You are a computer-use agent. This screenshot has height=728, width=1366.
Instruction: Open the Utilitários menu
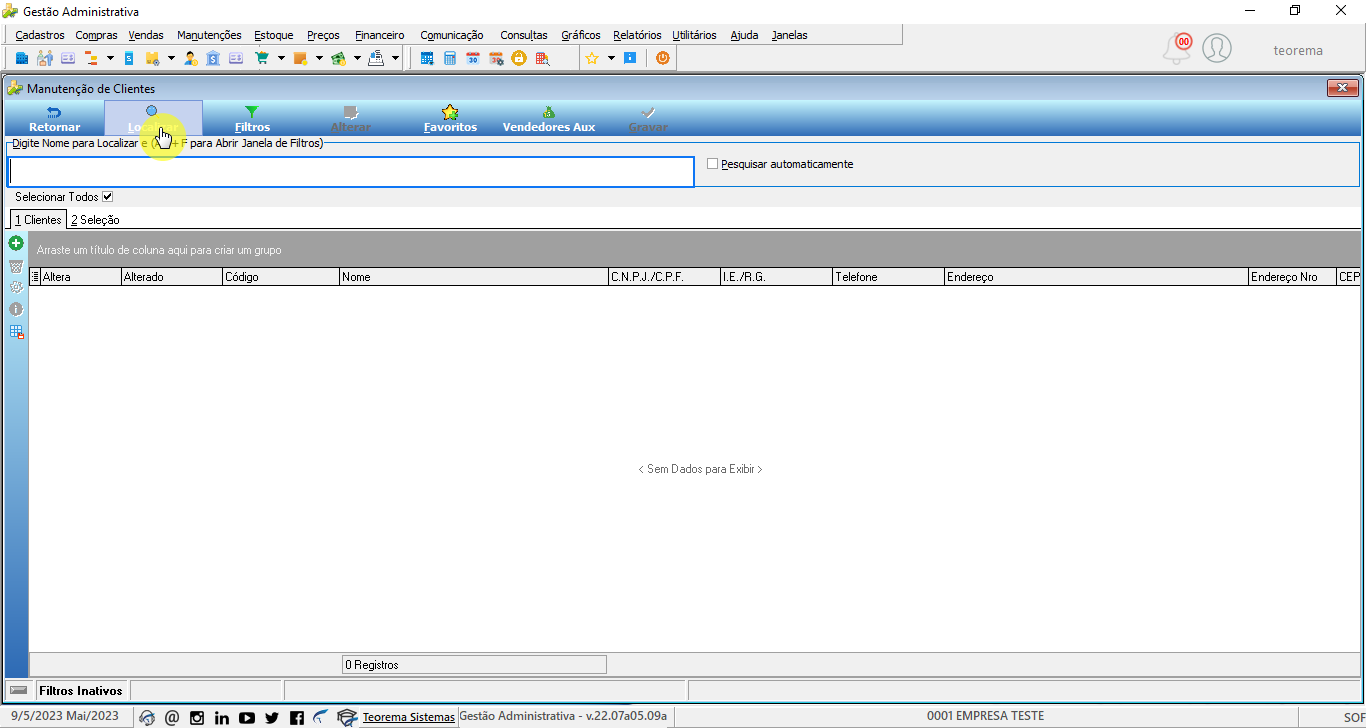click(694, 35)
